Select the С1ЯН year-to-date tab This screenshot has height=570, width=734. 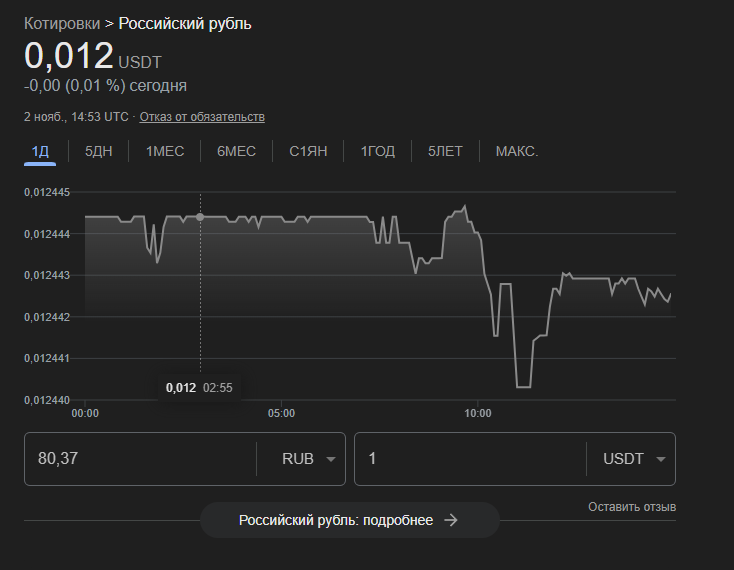click(308, 152)
